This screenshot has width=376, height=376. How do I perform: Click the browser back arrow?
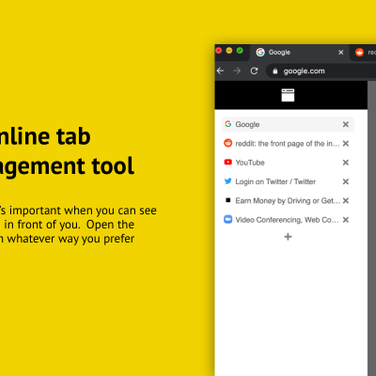click(x=220, y=71)
